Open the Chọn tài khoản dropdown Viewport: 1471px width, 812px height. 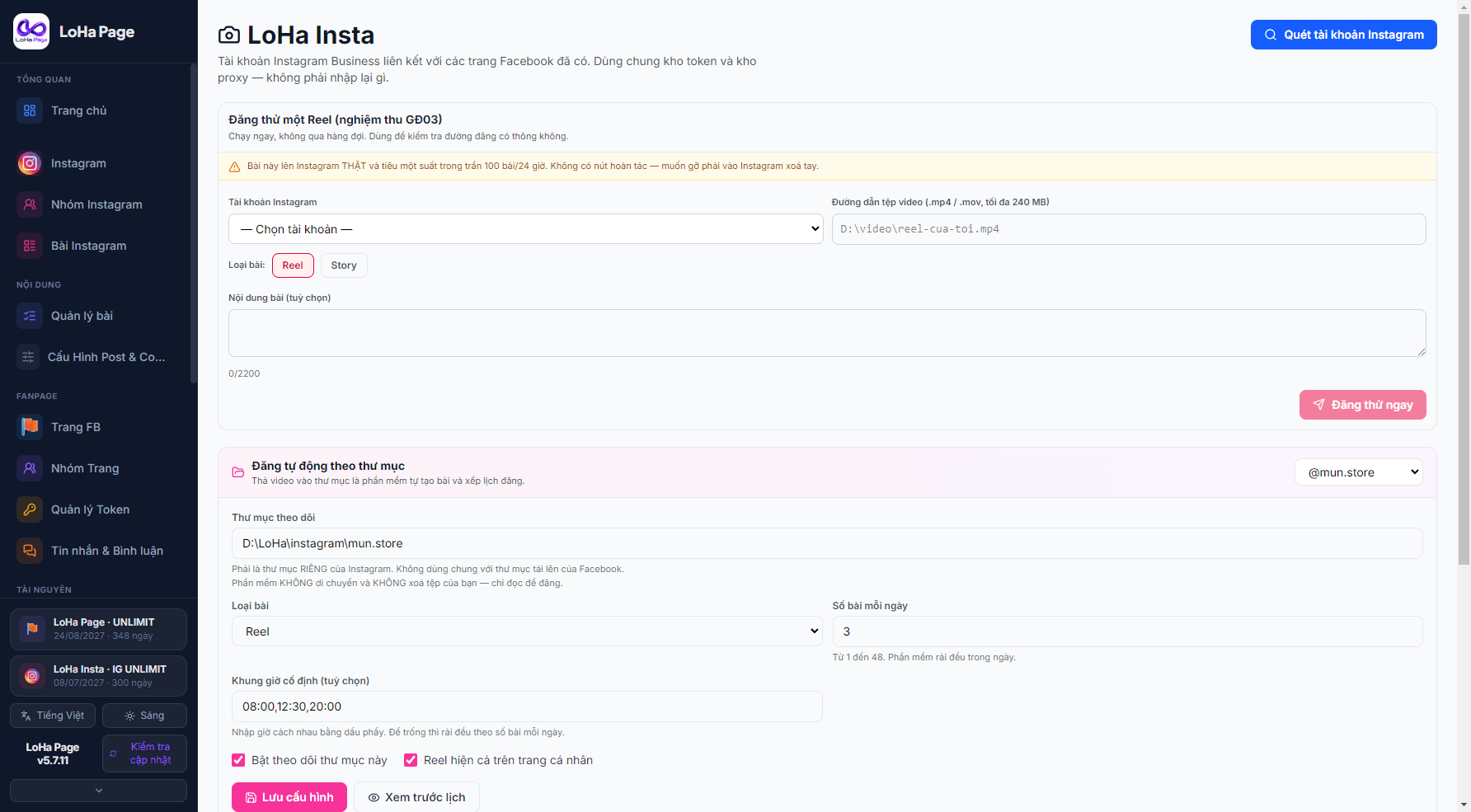(x=526, y=229)
